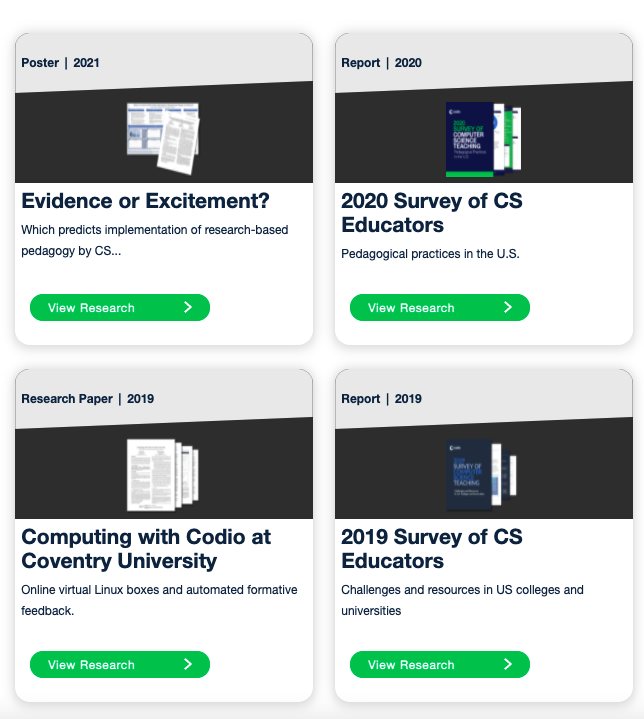This screenshot has width=644, height=719.
Task: Open the research paper document thumbnail
Action: (163, 475)
